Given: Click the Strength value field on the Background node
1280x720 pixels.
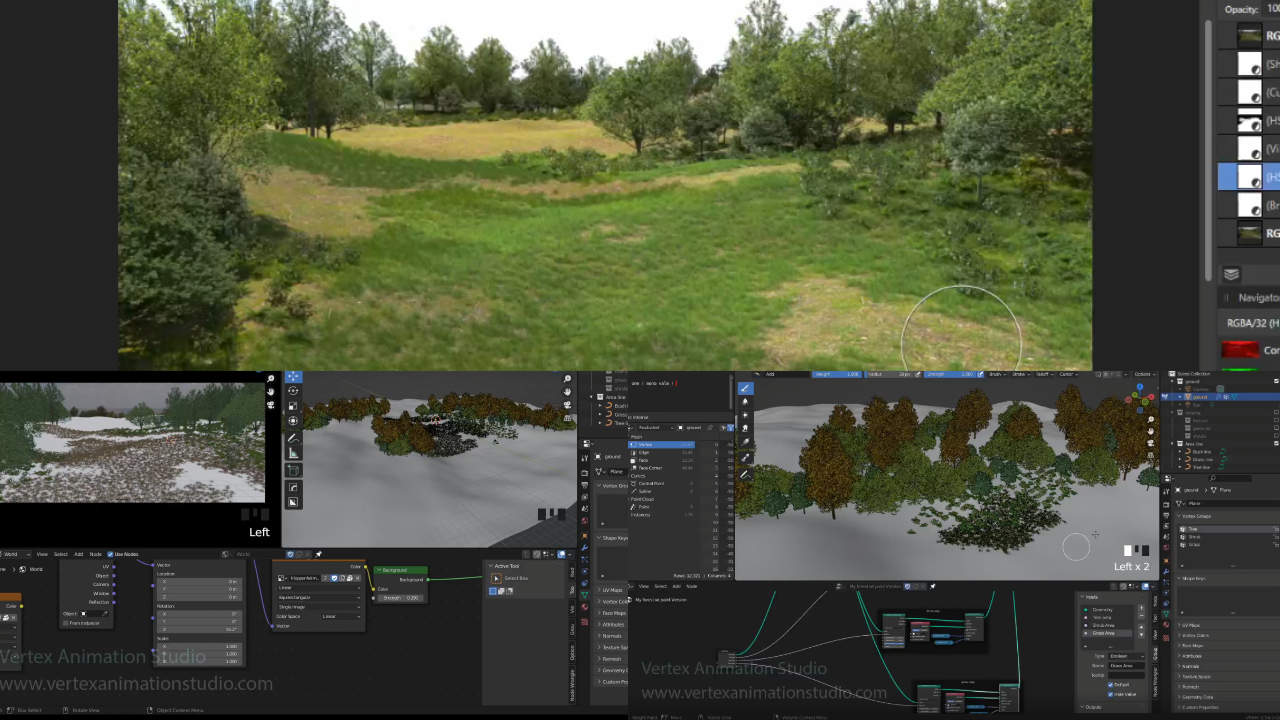Looking at the screenshot, I should 400,598.
